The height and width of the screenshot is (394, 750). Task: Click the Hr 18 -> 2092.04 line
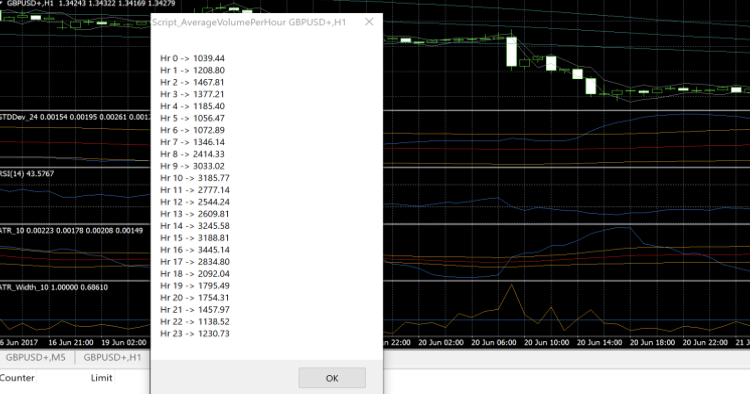(x=195, y=274)
